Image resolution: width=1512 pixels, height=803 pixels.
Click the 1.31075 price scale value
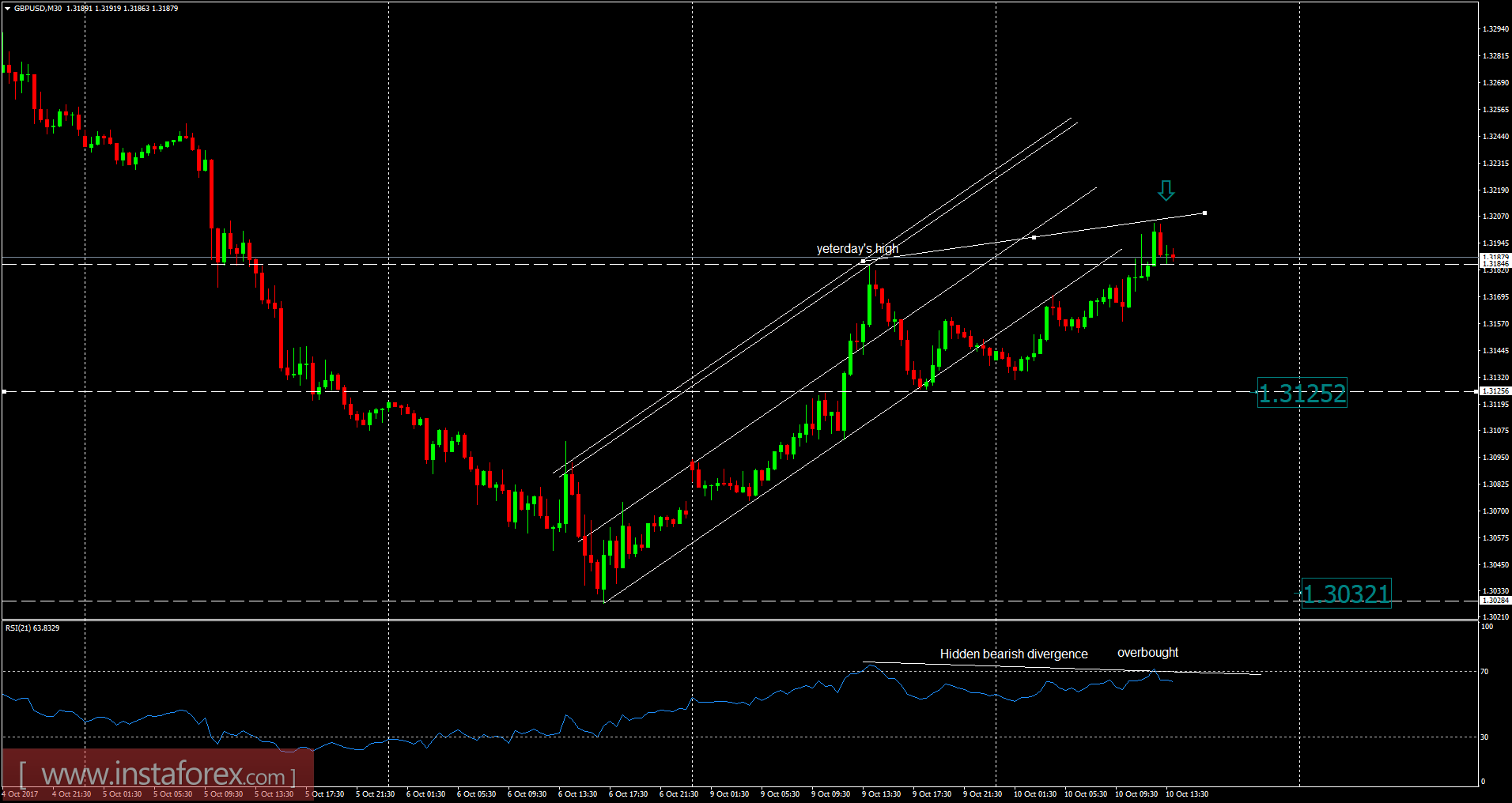pos(1495,431)
